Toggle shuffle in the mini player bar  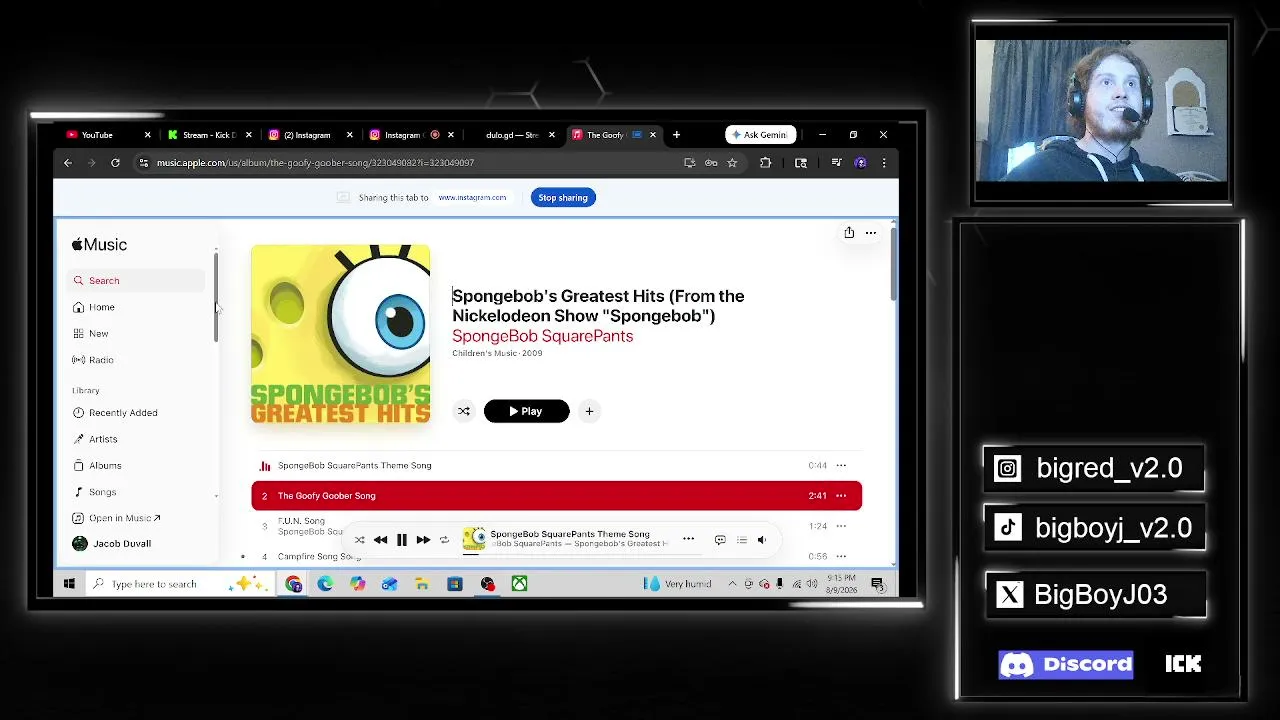click(x=360, y=540)
